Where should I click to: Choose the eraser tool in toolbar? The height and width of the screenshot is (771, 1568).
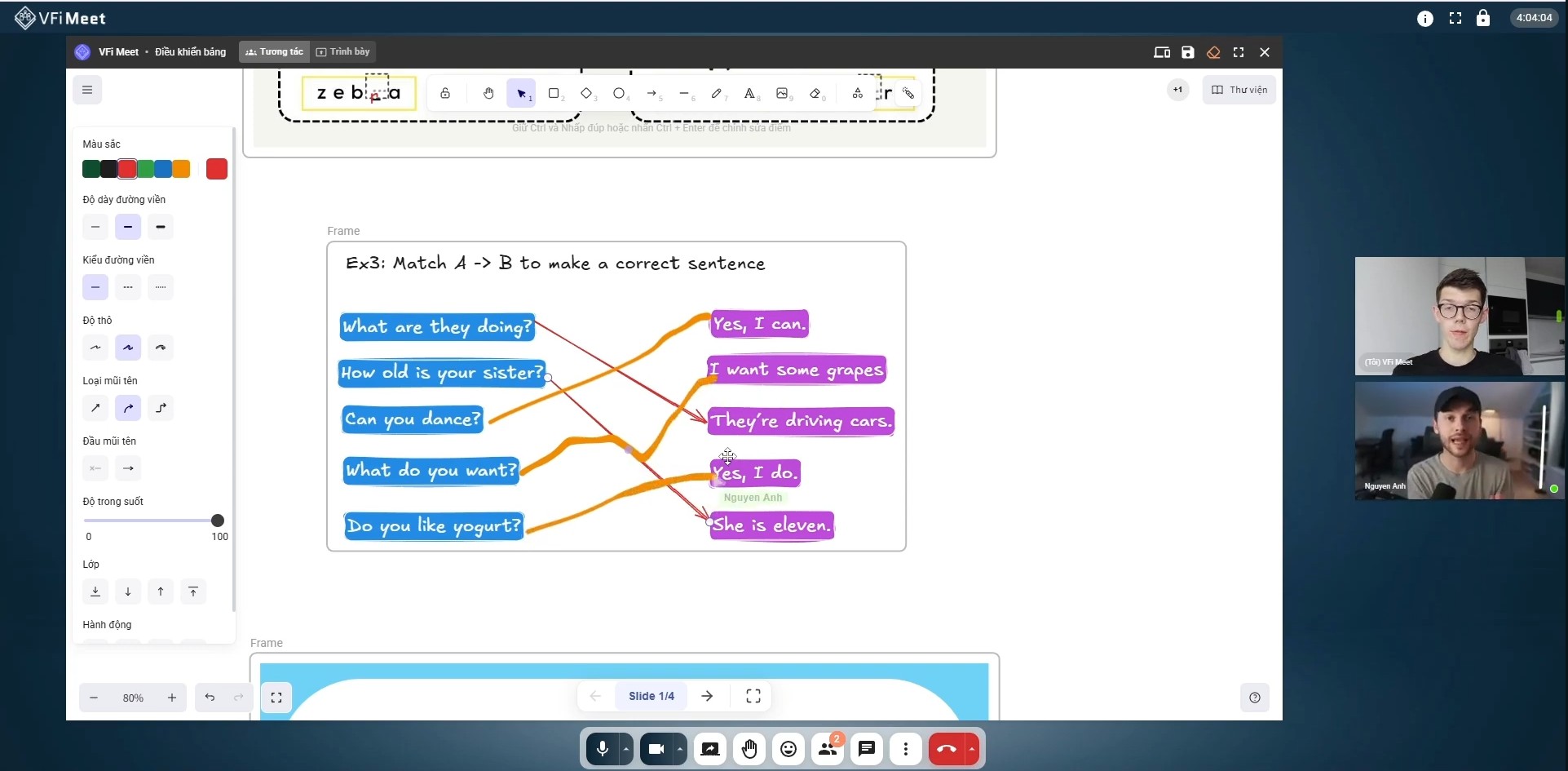coord(815,94)
